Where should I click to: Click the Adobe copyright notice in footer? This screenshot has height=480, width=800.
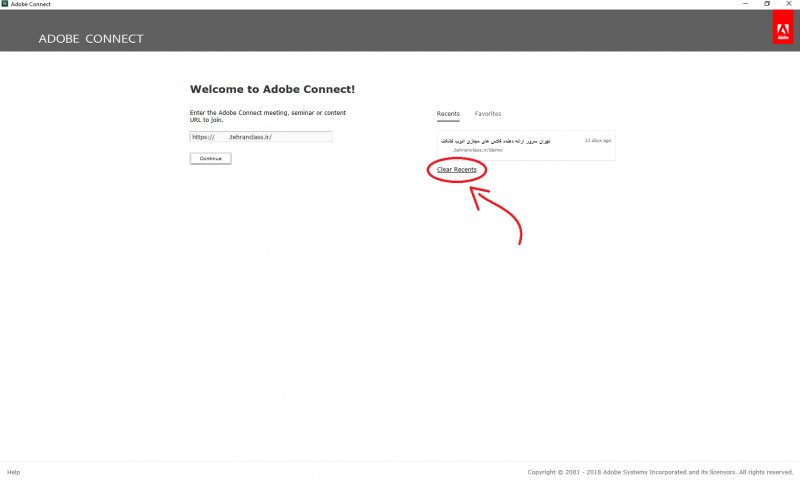pos(660,472)
